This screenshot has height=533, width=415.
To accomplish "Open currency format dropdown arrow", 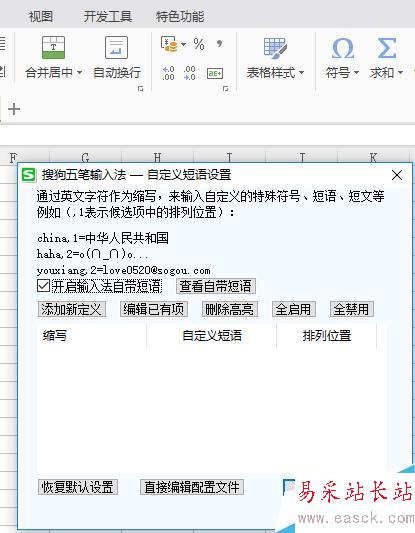I will 184,45.
